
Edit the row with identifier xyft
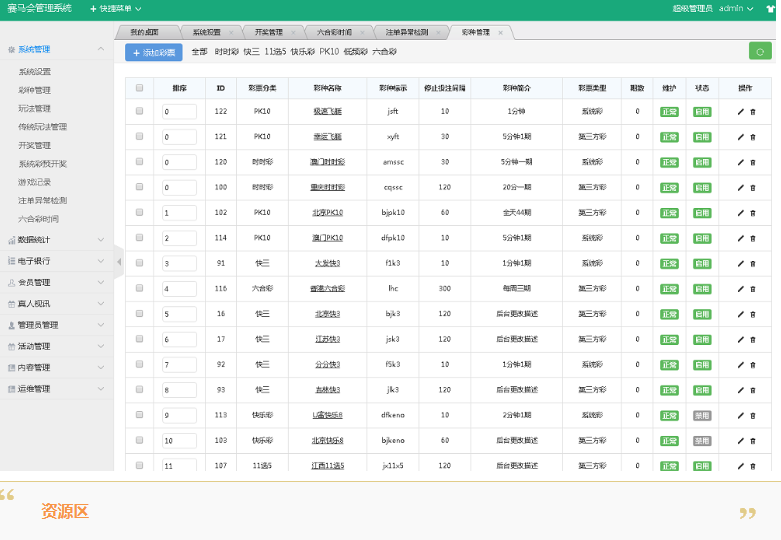(x=741, y=137)
